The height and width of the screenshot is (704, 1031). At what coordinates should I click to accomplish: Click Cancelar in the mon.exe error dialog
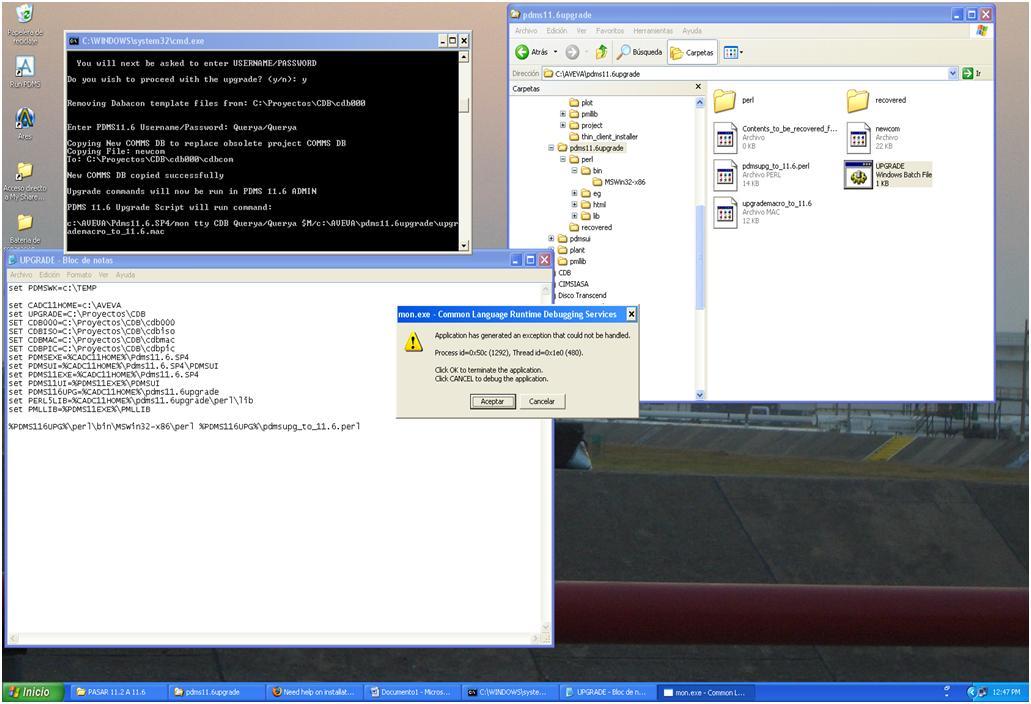pyautogui.click(x=542, y=401)
